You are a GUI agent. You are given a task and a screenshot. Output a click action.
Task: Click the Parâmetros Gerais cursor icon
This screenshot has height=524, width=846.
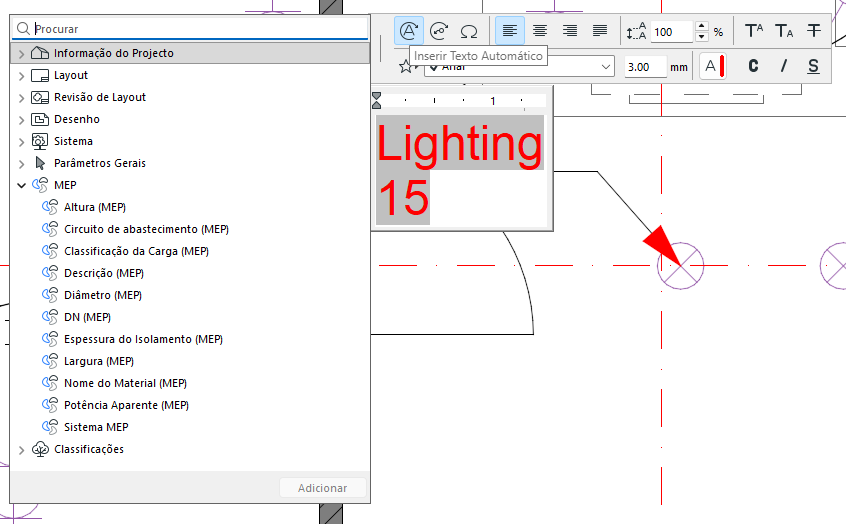coord(40,164)
